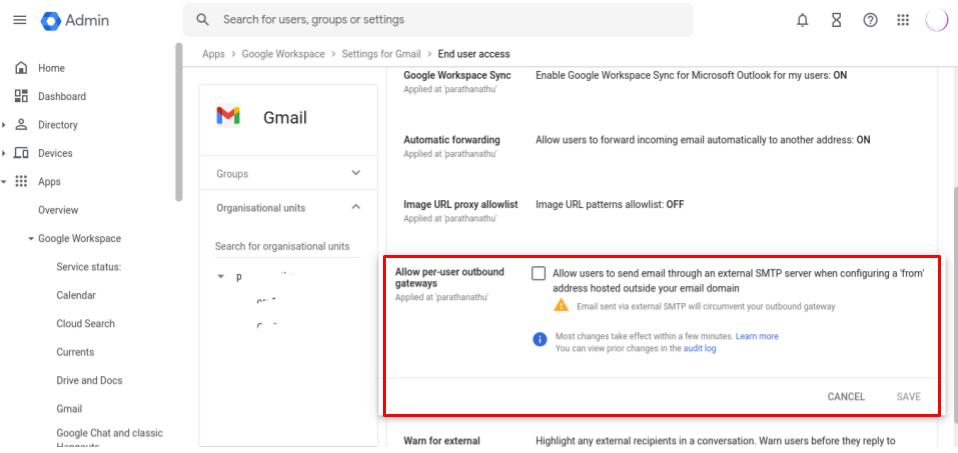Go to Home in sidebar
This screenshot has height=453, width=958.
pyautogui.click(x=51, y=68)
